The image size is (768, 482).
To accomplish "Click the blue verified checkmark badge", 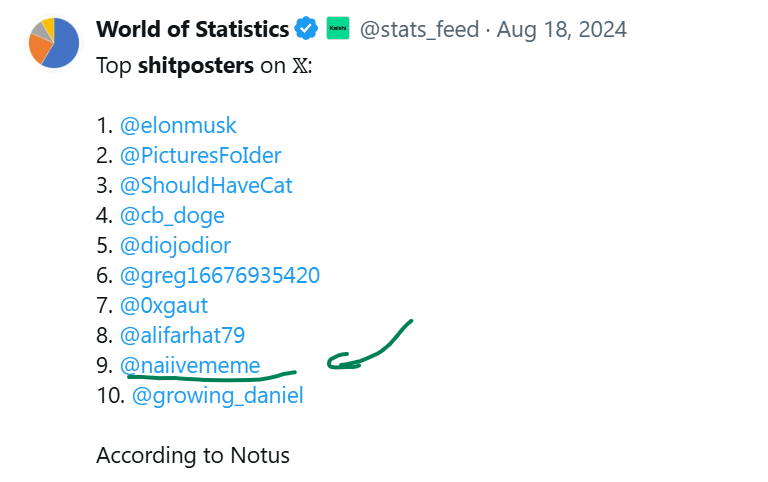I will [305, 30].
